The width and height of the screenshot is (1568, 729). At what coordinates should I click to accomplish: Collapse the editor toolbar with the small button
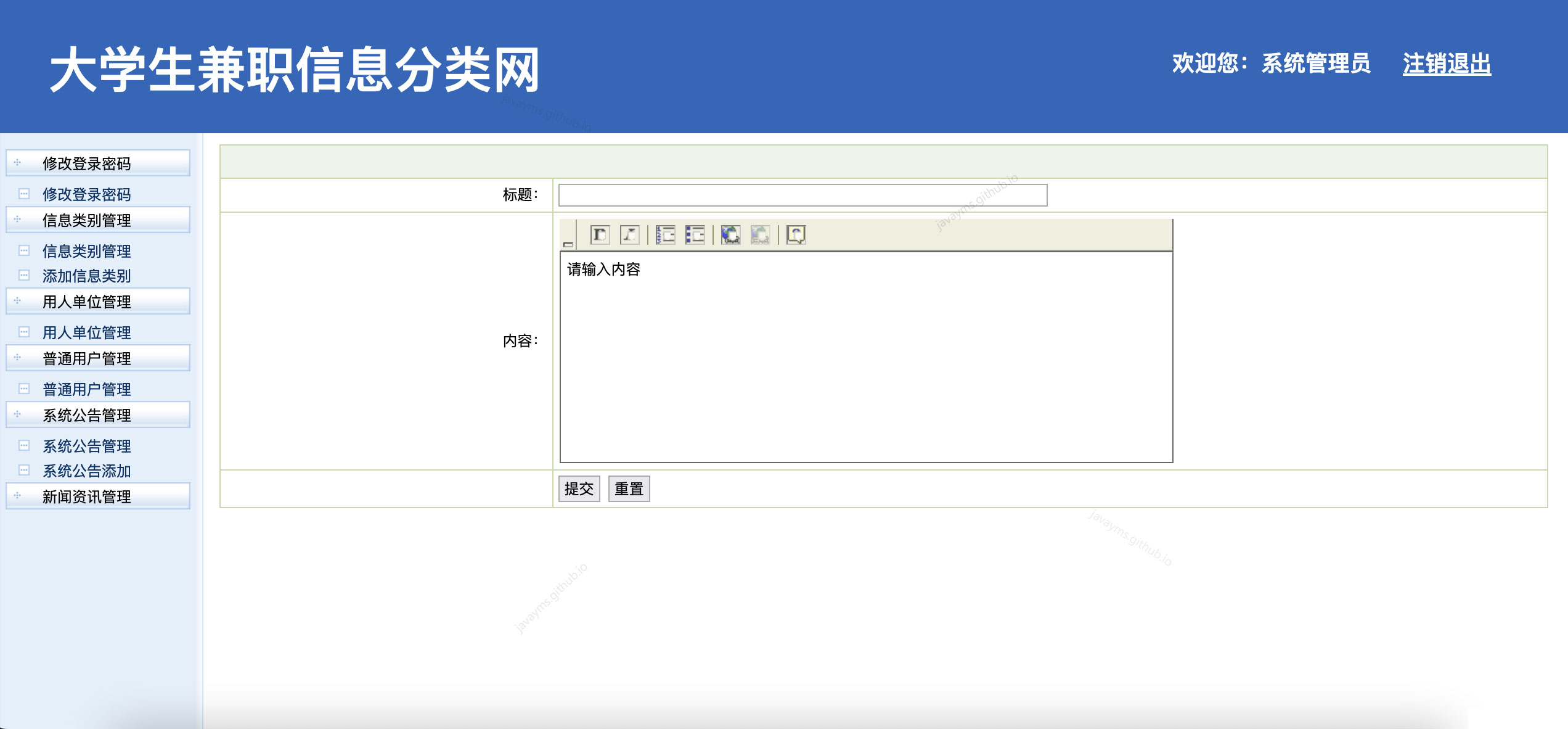click(x=568, y=244)
